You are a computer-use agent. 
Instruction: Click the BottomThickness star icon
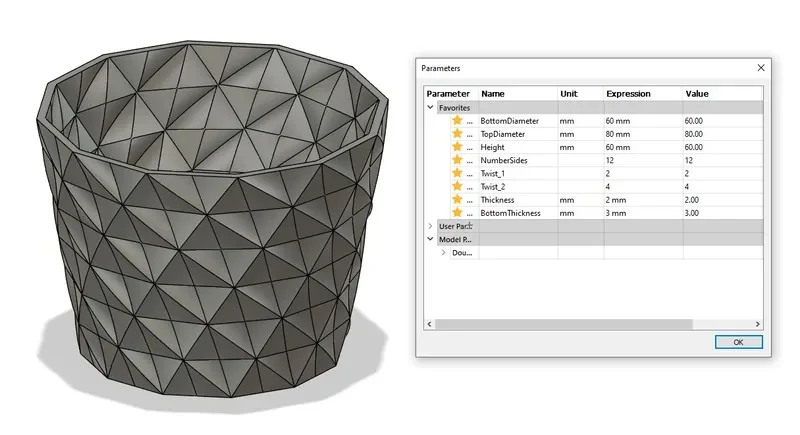[457, 213]
